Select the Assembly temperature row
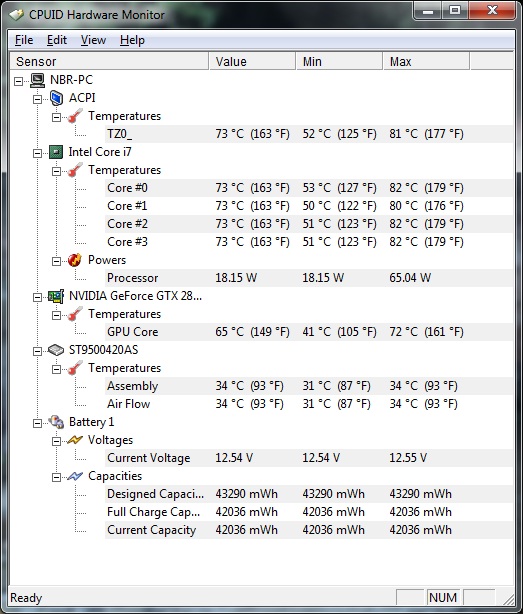The width and height of the screenshot is (523, 614). tap(309, 386)
